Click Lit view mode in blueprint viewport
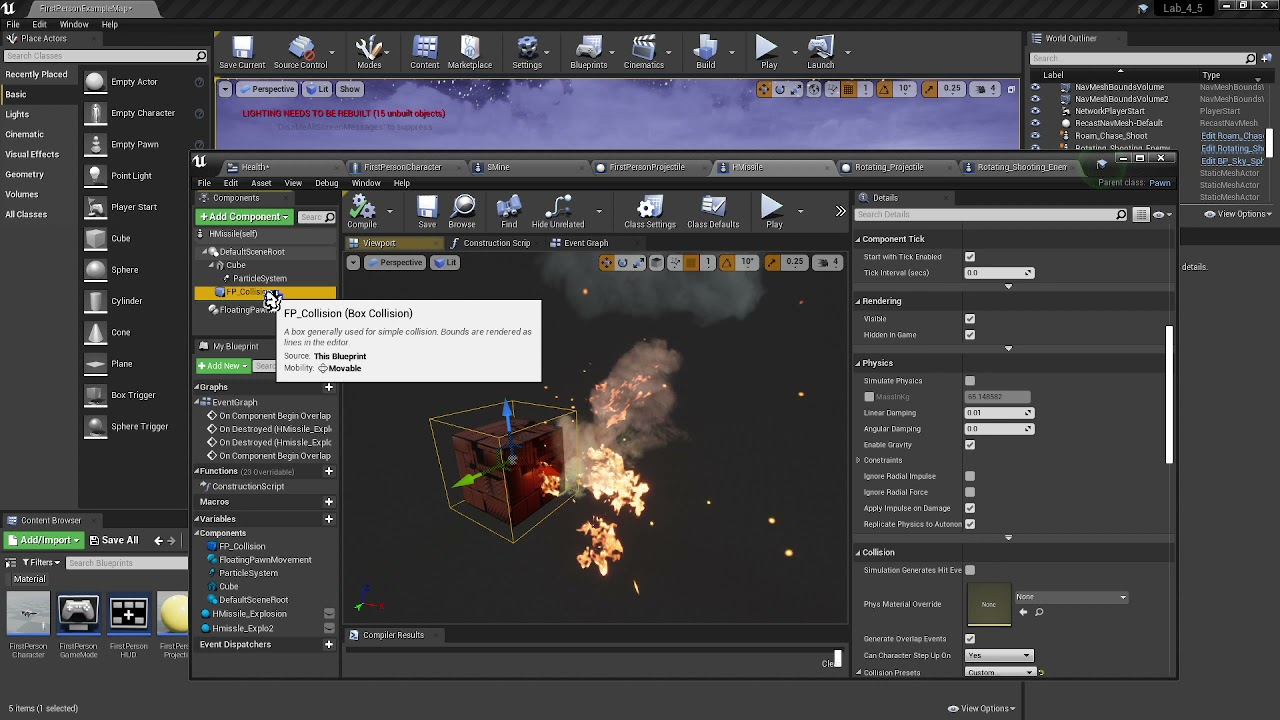The image size is (1280, 720). [x=446, y=262]
